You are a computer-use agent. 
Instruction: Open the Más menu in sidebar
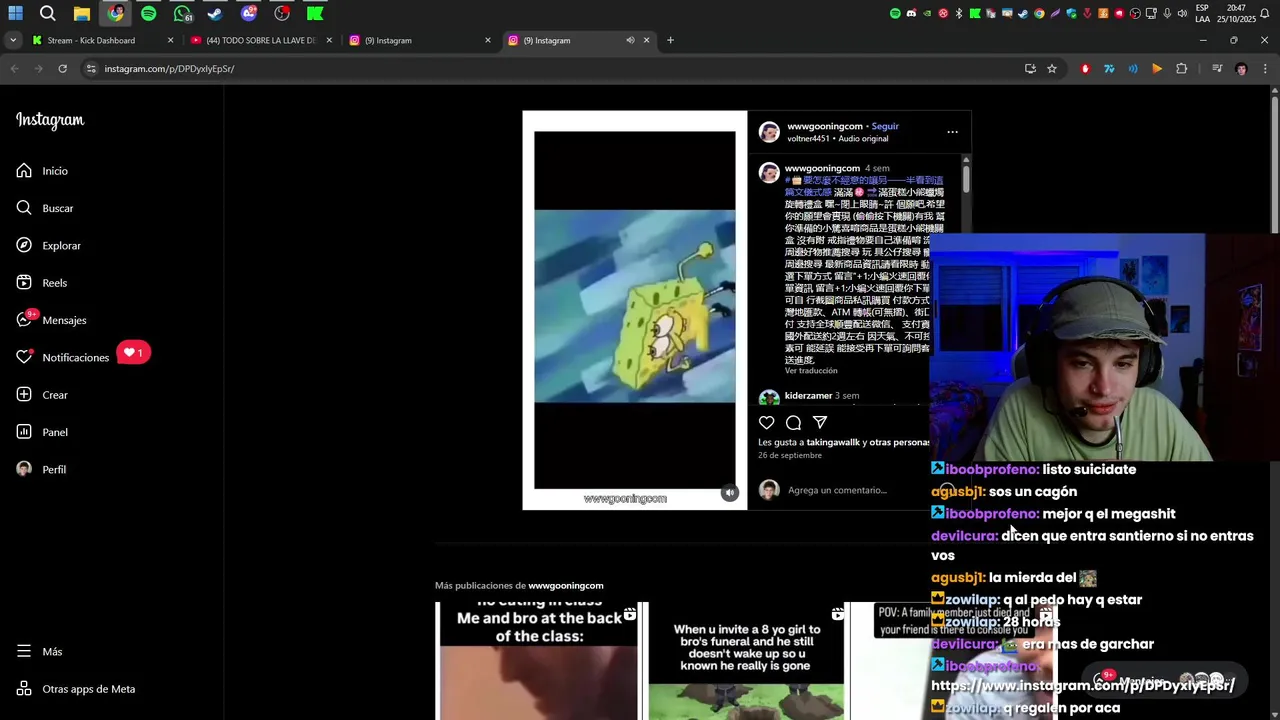[x=39, y=651]
